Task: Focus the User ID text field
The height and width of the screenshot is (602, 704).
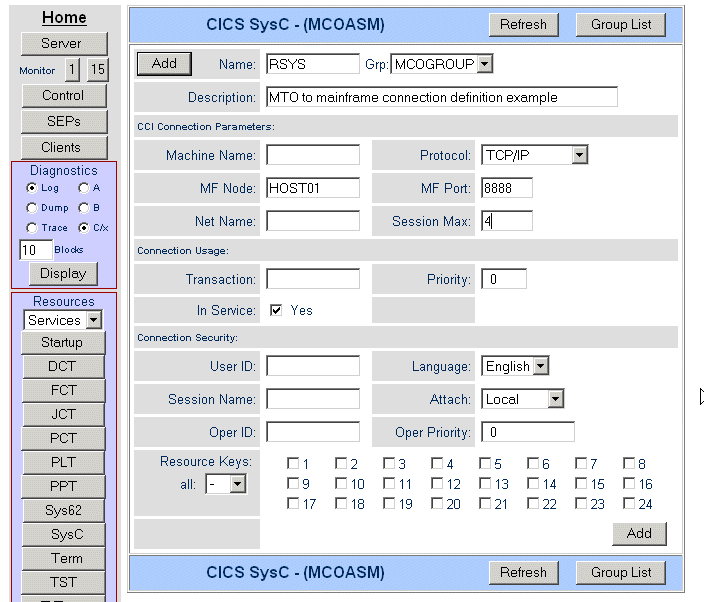Action: [x=312, y=366]
